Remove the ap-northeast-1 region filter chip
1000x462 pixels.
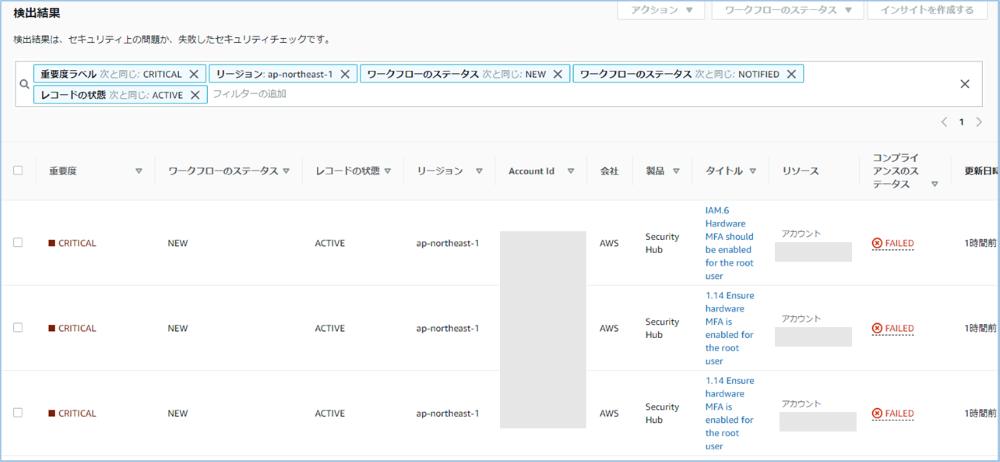click(x=345, y=74)
